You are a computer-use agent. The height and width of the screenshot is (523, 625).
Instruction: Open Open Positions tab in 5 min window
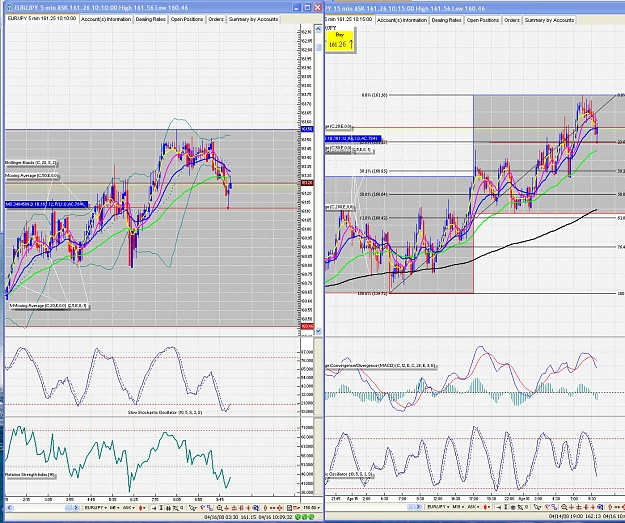187,19
